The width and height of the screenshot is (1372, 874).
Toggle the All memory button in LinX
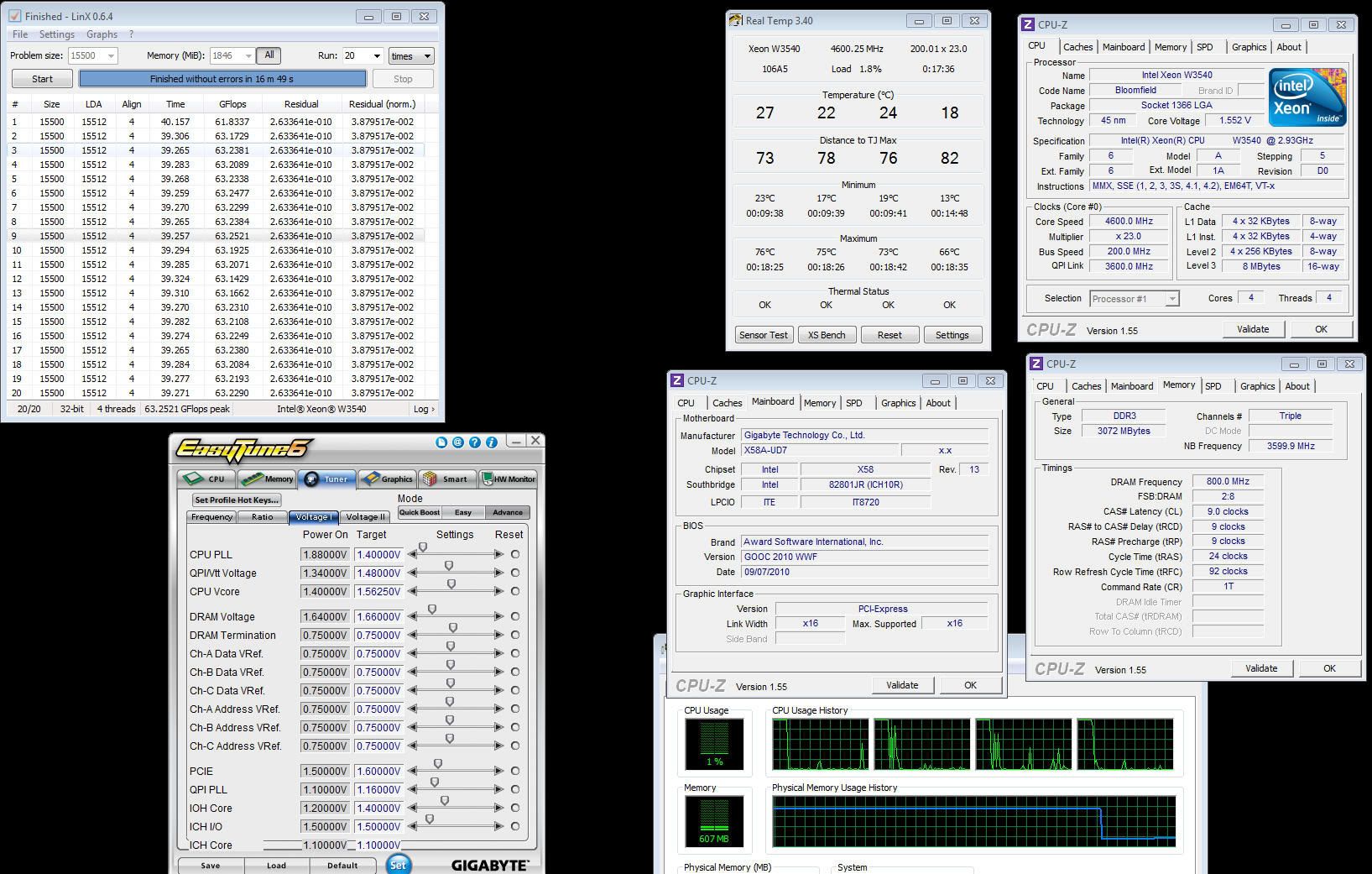pos(269,55)
